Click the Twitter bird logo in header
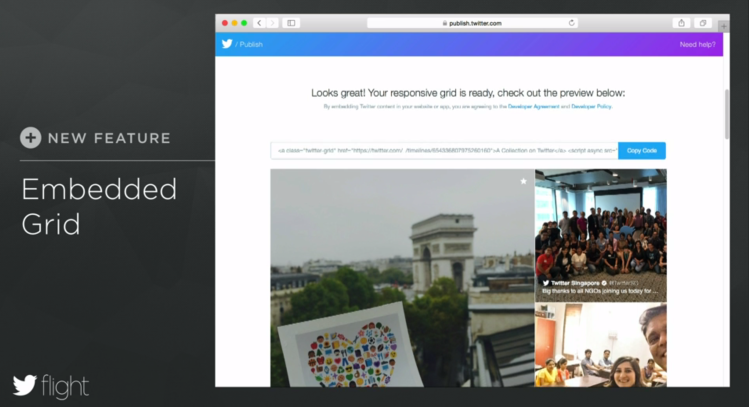Image resolution: width=749 pixels, height=407 pixels. coord(227,44)
